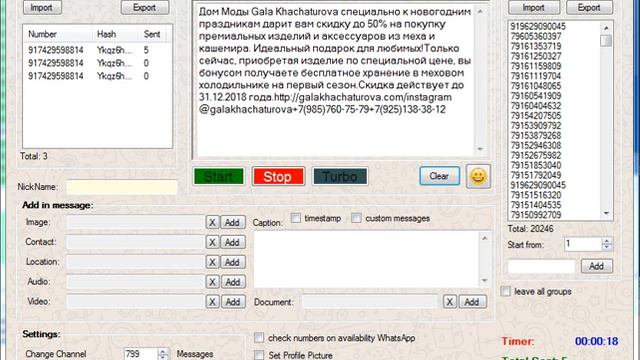The image size is (640, 360).
Task: Stop sending with the red Stop button
Action: [x=278, y=176]
